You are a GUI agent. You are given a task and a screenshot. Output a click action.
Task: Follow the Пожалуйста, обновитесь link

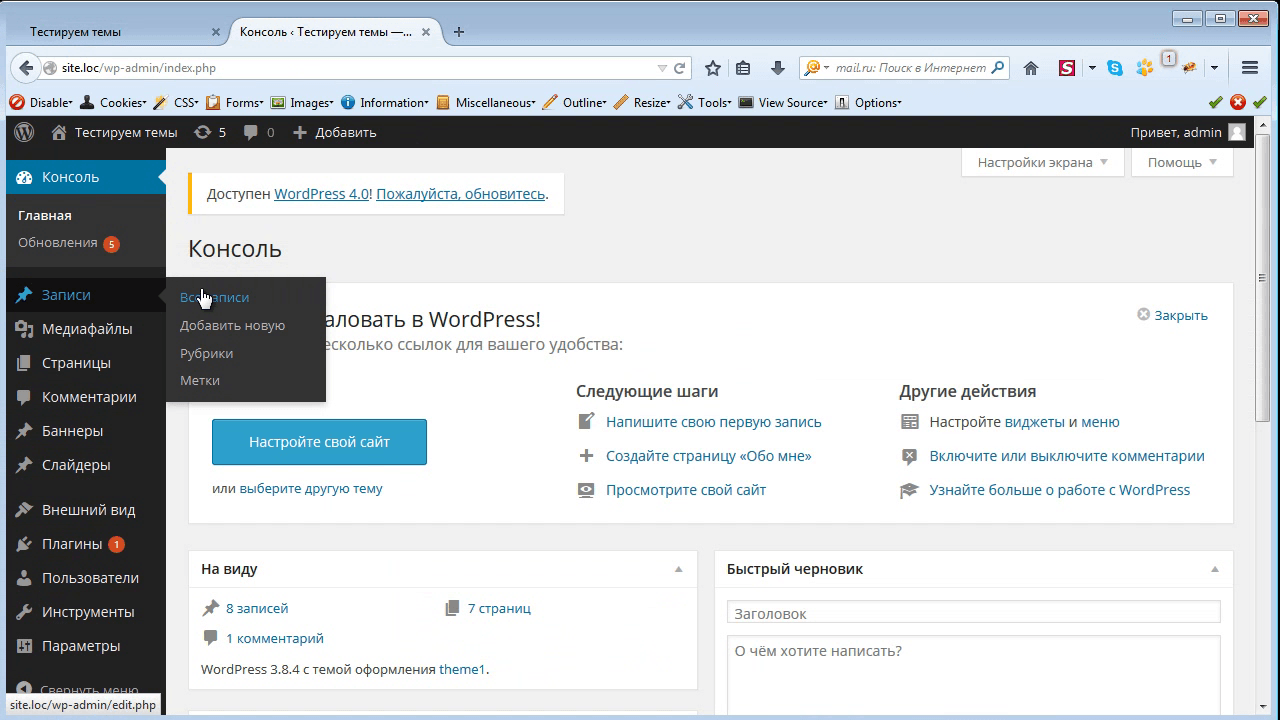pyautogui.click(x=460, y=194)
